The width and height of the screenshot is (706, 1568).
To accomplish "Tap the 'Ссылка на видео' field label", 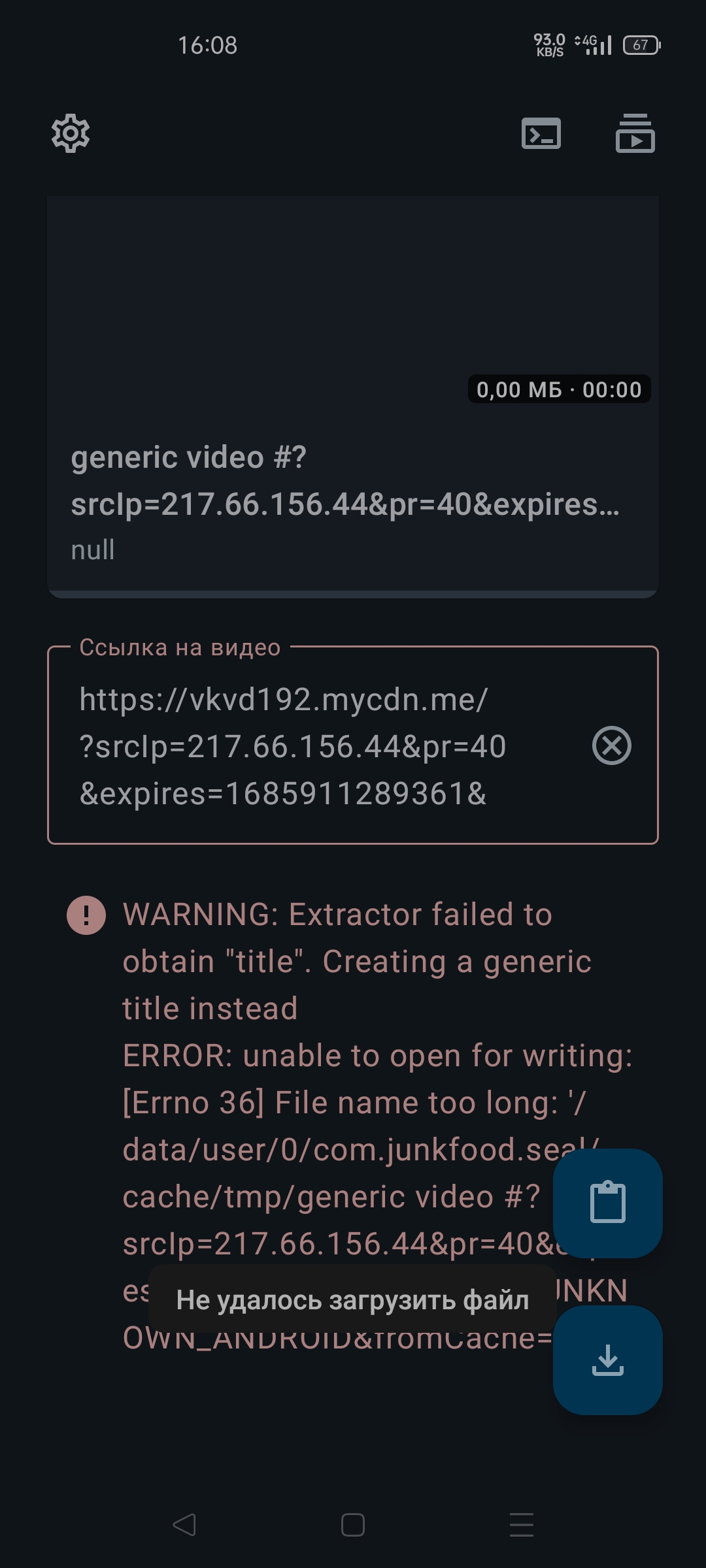I will pos(180,647).
